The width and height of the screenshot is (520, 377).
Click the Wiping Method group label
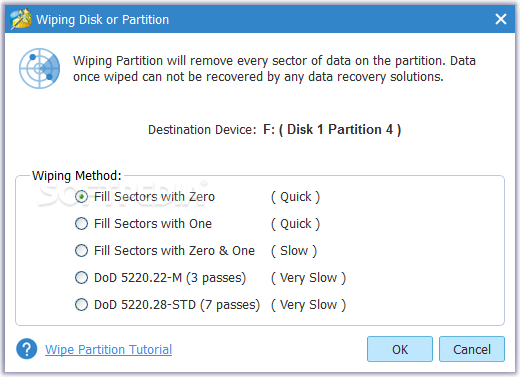coord(77,176)
